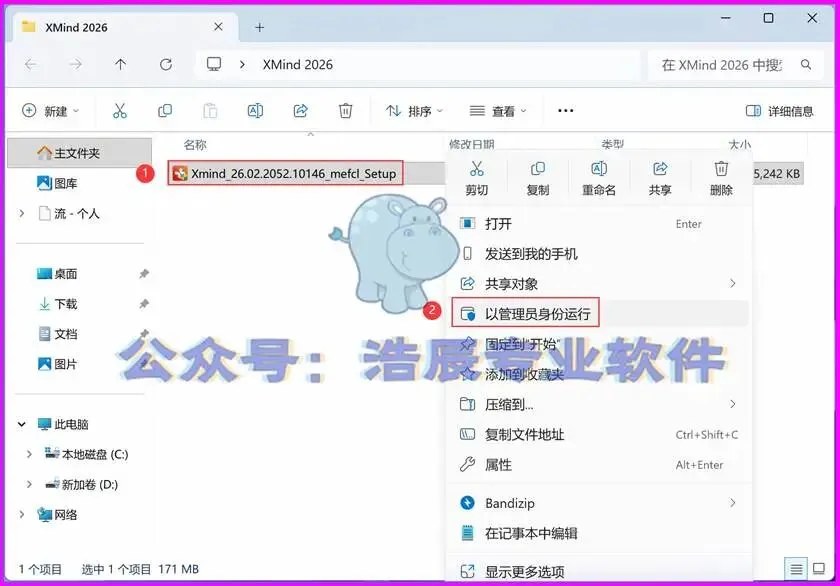Click 剪切 in the context menu

click(476, 178)
